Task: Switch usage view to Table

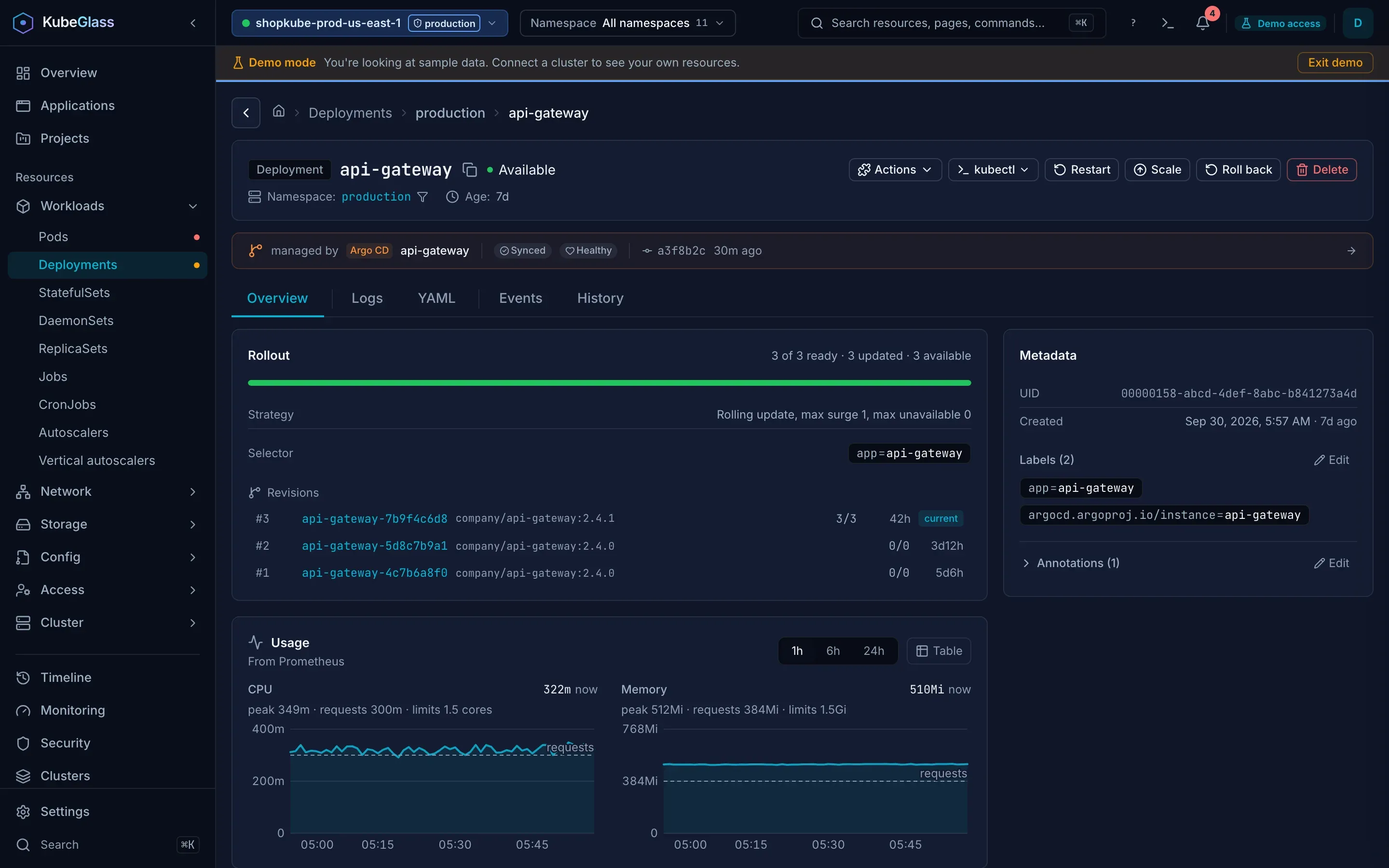Action: pos(939,651)
